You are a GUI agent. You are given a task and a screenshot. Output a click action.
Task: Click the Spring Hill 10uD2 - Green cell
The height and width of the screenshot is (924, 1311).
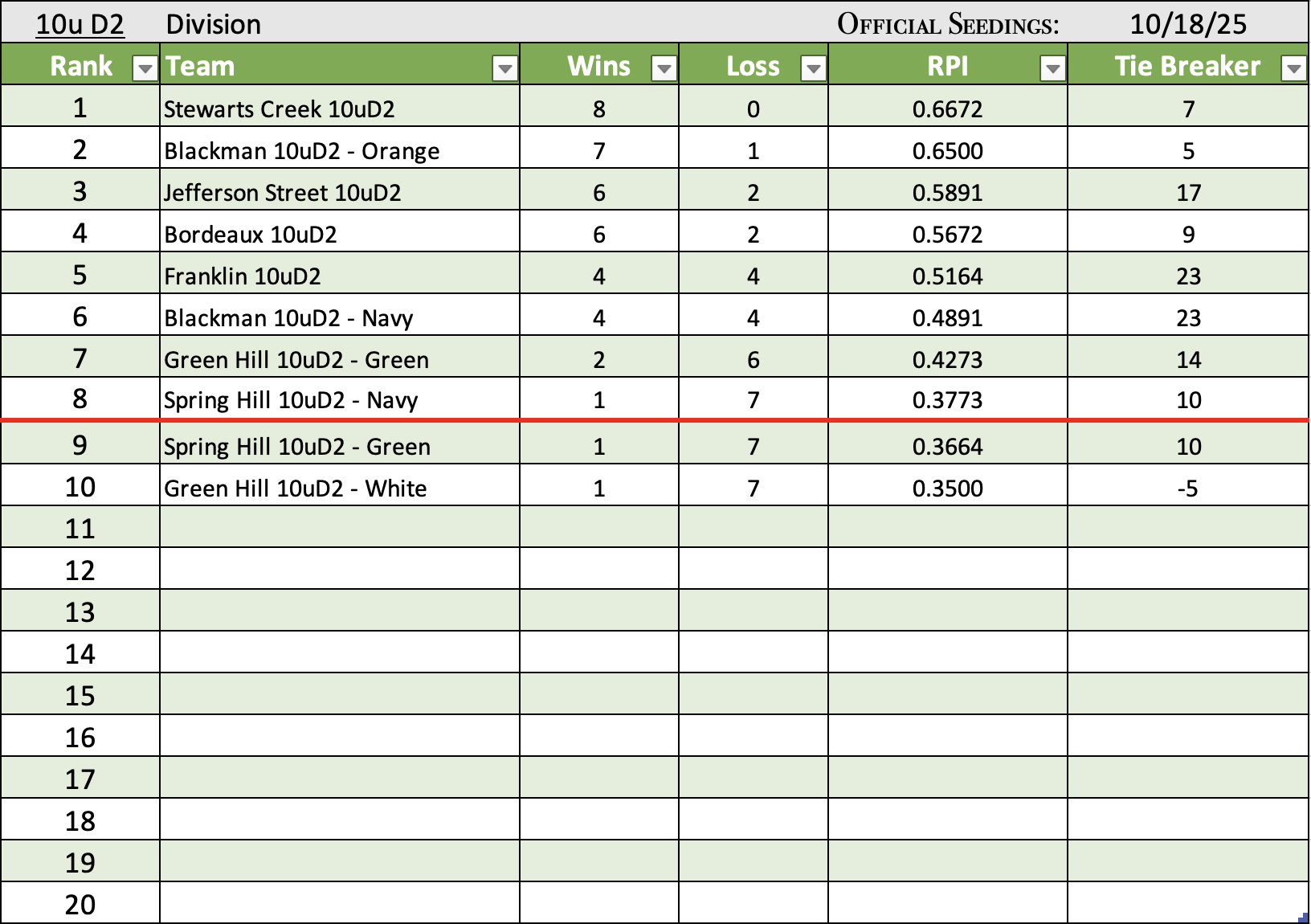[296, 447]
